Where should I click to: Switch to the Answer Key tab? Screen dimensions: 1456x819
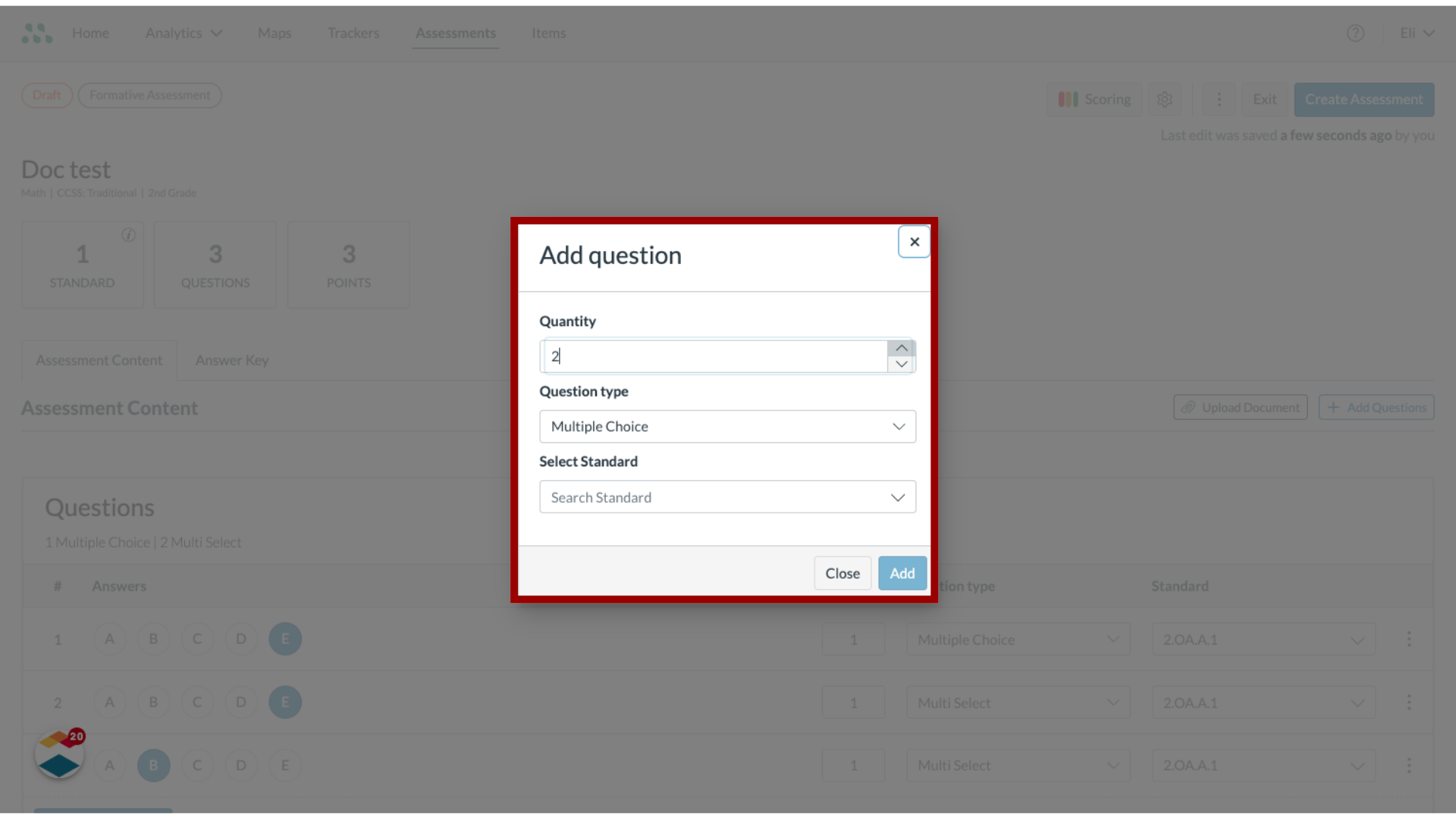click(232, 360)
